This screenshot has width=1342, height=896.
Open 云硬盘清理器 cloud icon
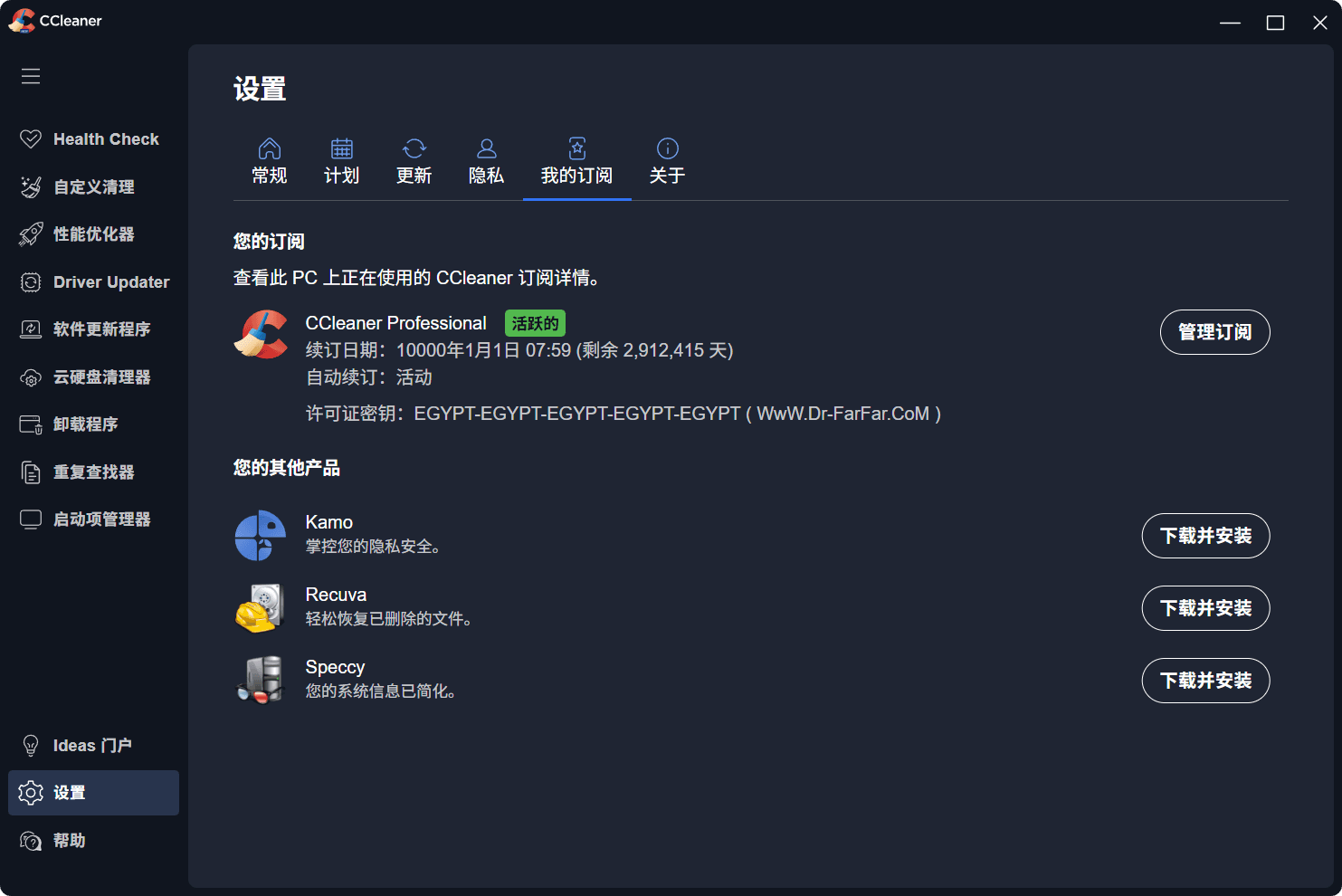tap(31, 377)
